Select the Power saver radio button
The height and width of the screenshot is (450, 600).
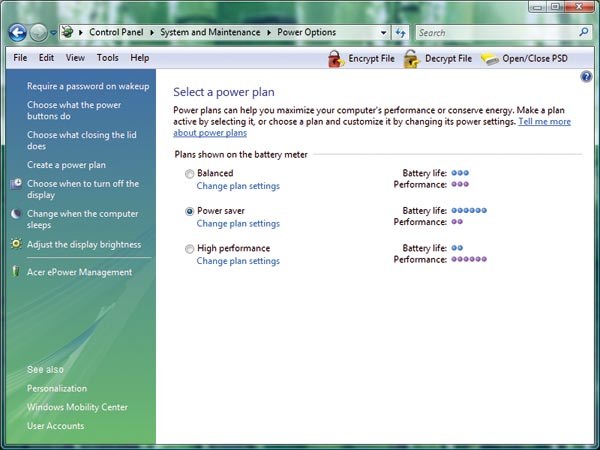click(190, 212)
